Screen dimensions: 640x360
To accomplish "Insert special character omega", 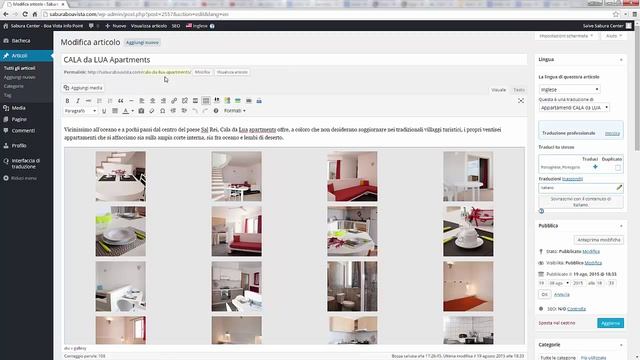I will (x=162, y=111).
